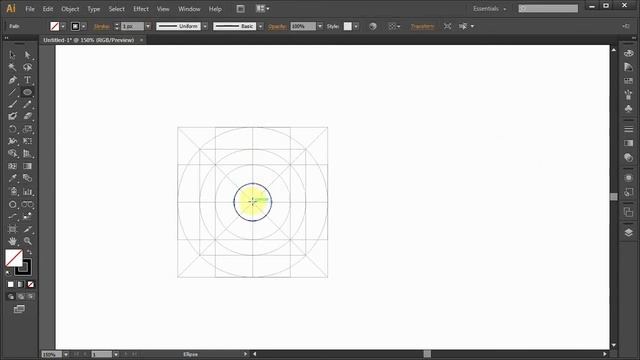The image size is (640, 360).
Task: Apply None mode below swatches
Action: point(31,284)
